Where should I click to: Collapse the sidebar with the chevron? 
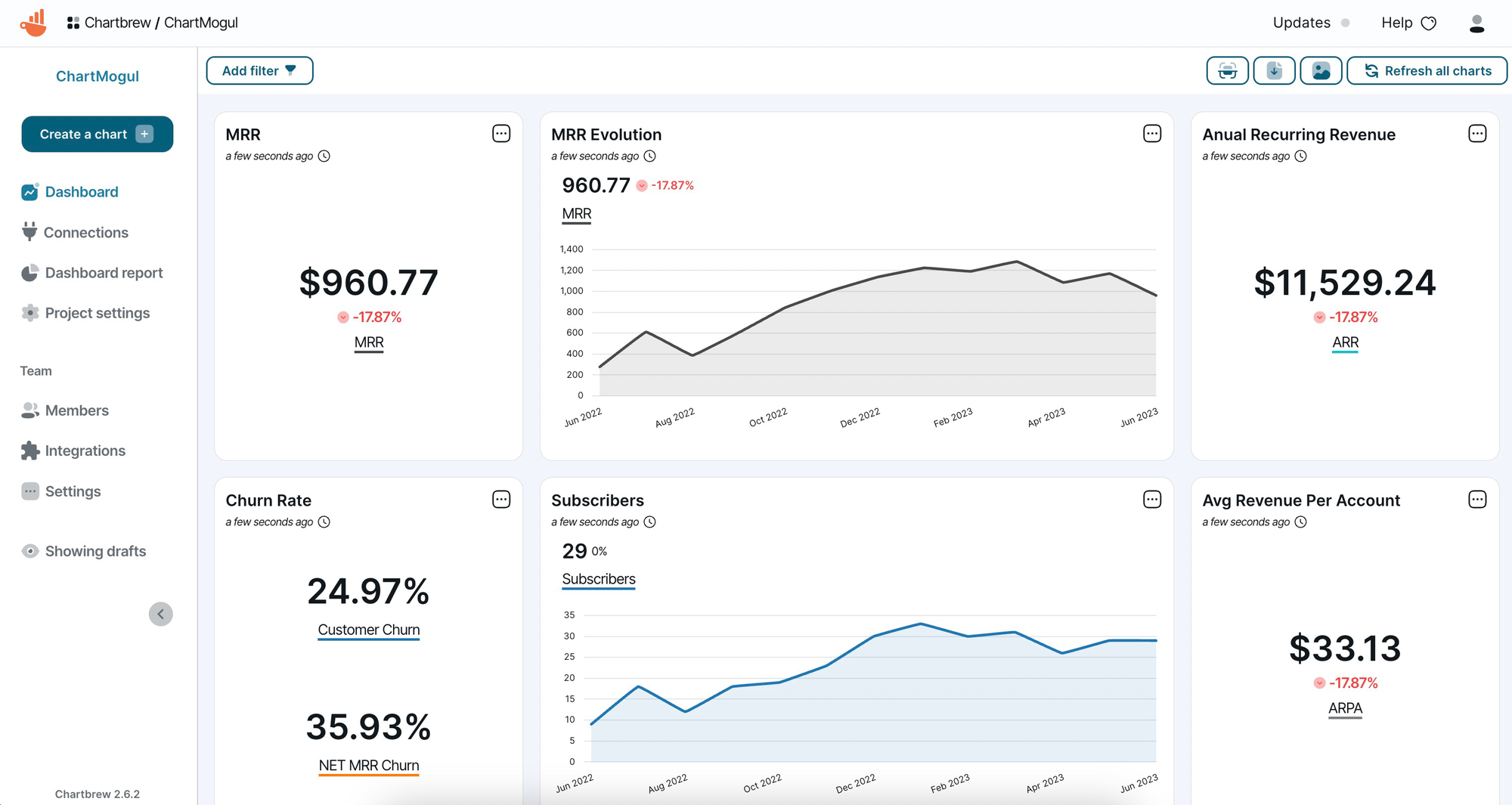[160, 614]
